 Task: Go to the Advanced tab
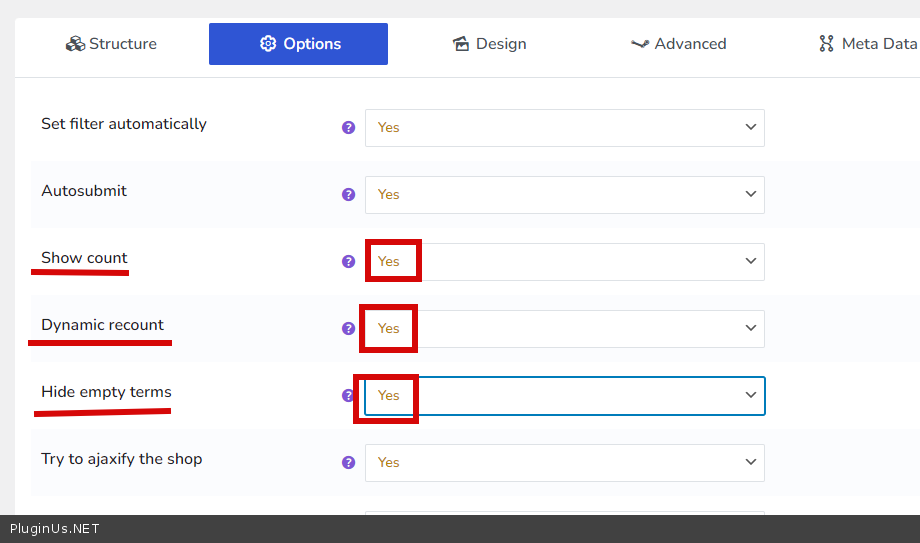coord(679,44)
